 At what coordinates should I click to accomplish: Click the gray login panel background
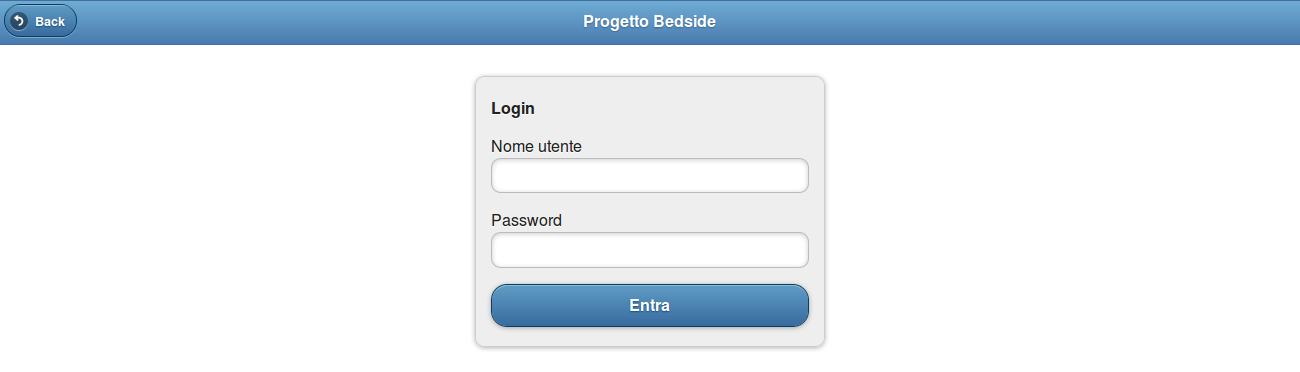point(700,108)
